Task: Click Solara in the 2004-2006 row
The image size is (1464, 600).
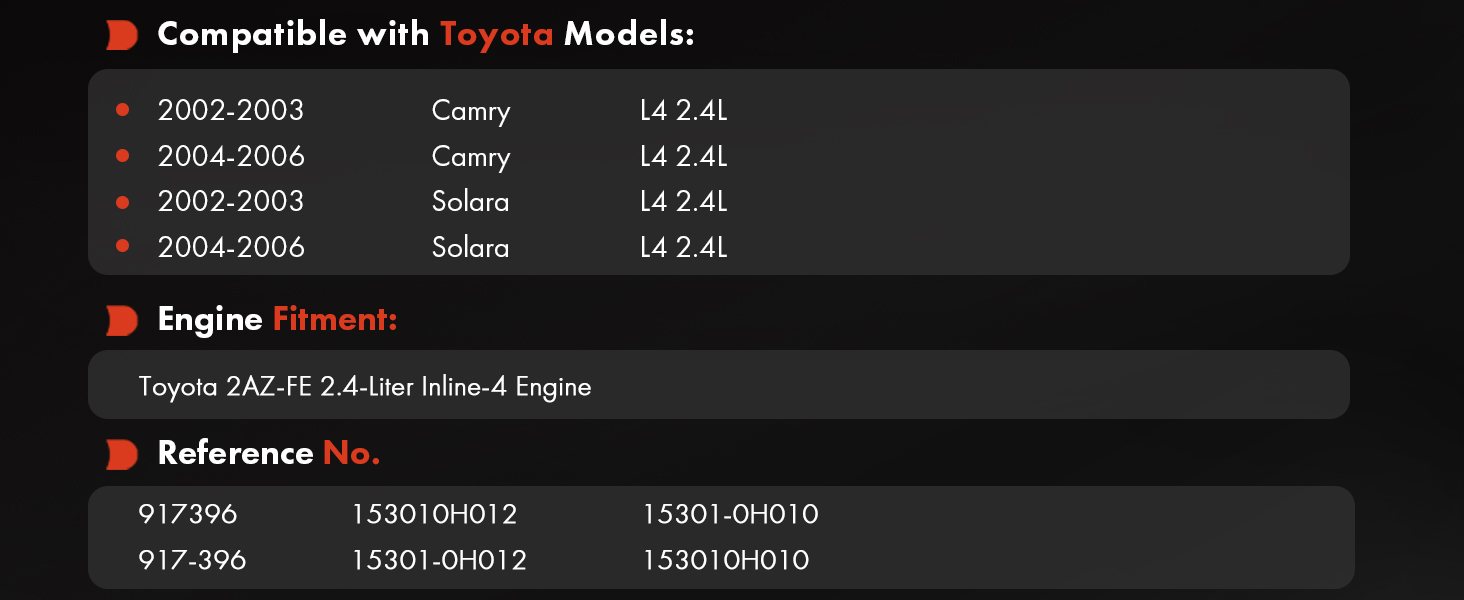Action: click(x=470, y=247)
